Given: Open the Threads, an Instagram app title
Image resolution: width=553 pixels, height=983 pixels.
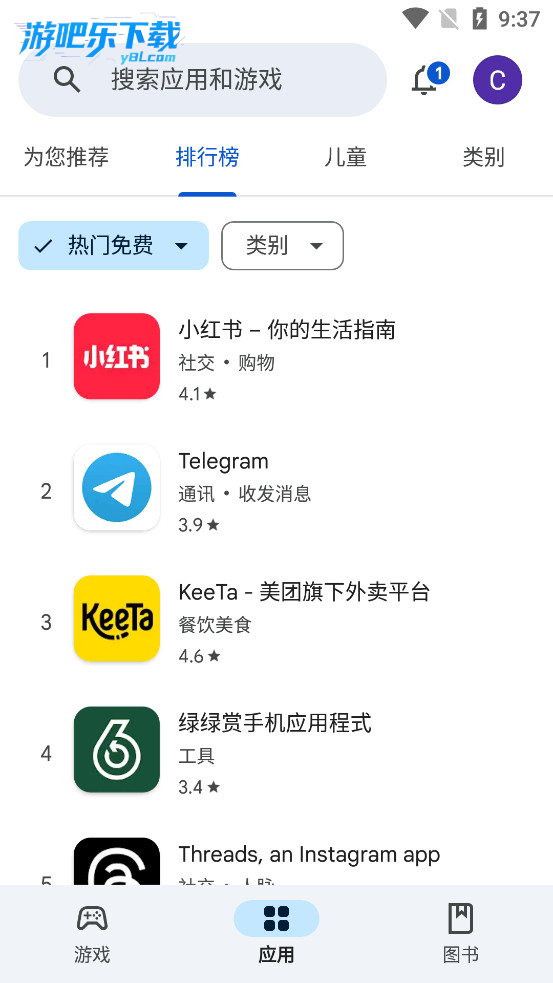Looking at the screenshot, I should click(309, 854).
